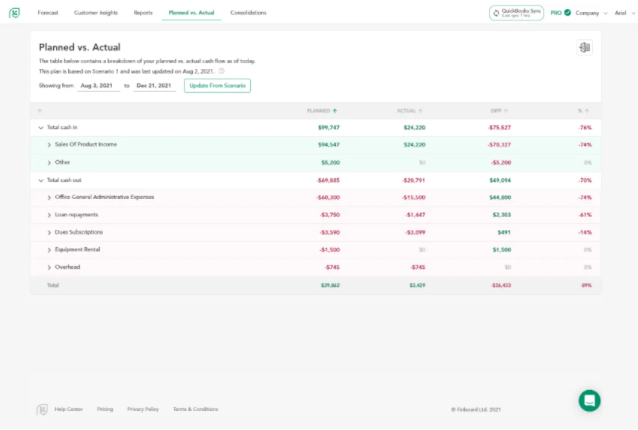Viewport: 638px width, 430px height.
Task: Expand Office General Administrative Expenses row
Action: point(49,198)
